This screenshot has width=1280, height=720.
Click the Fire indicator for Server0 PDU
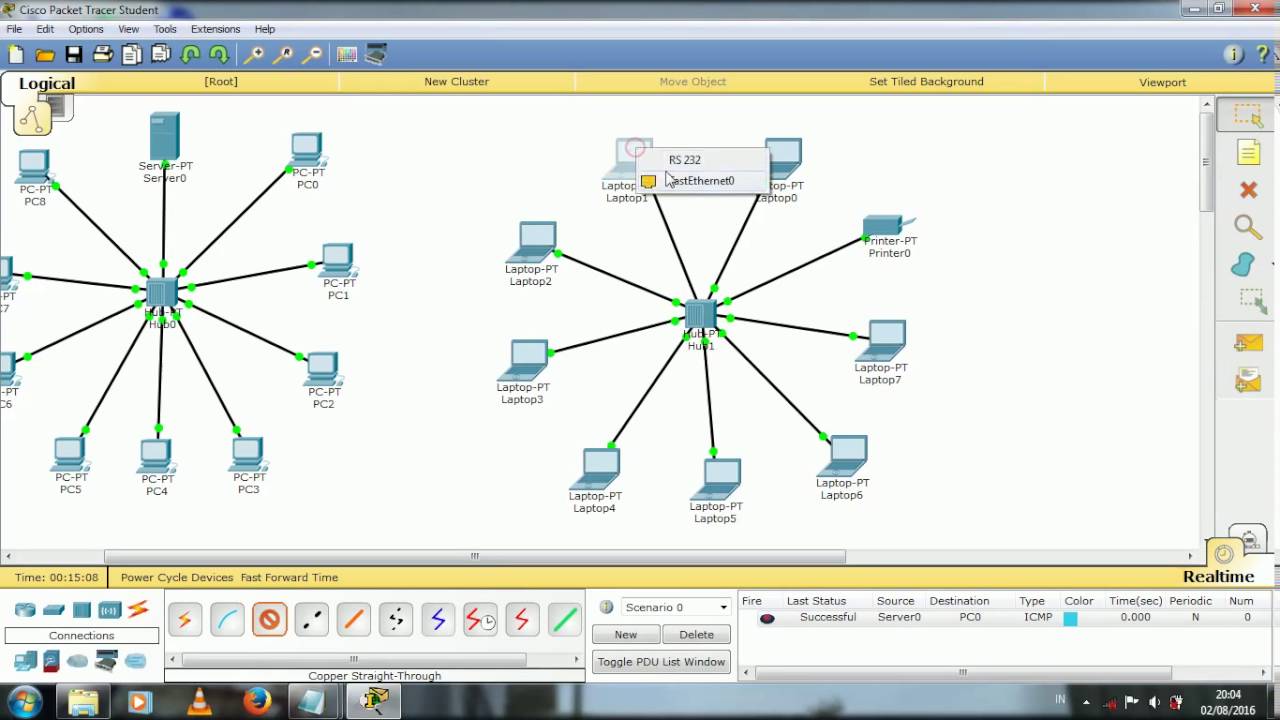[x=767, y=618]
